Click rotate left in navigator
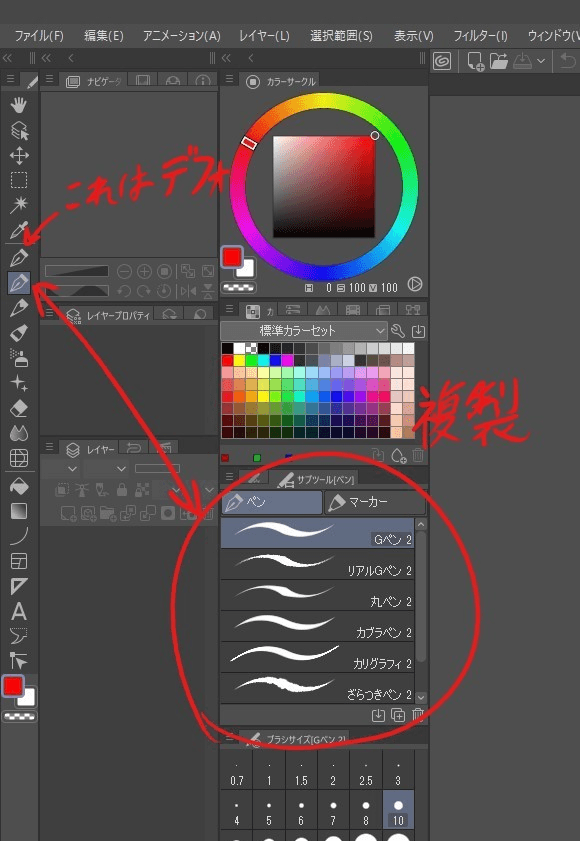The width and height of the screenshot is (580, 841). (x=124, y=291)
